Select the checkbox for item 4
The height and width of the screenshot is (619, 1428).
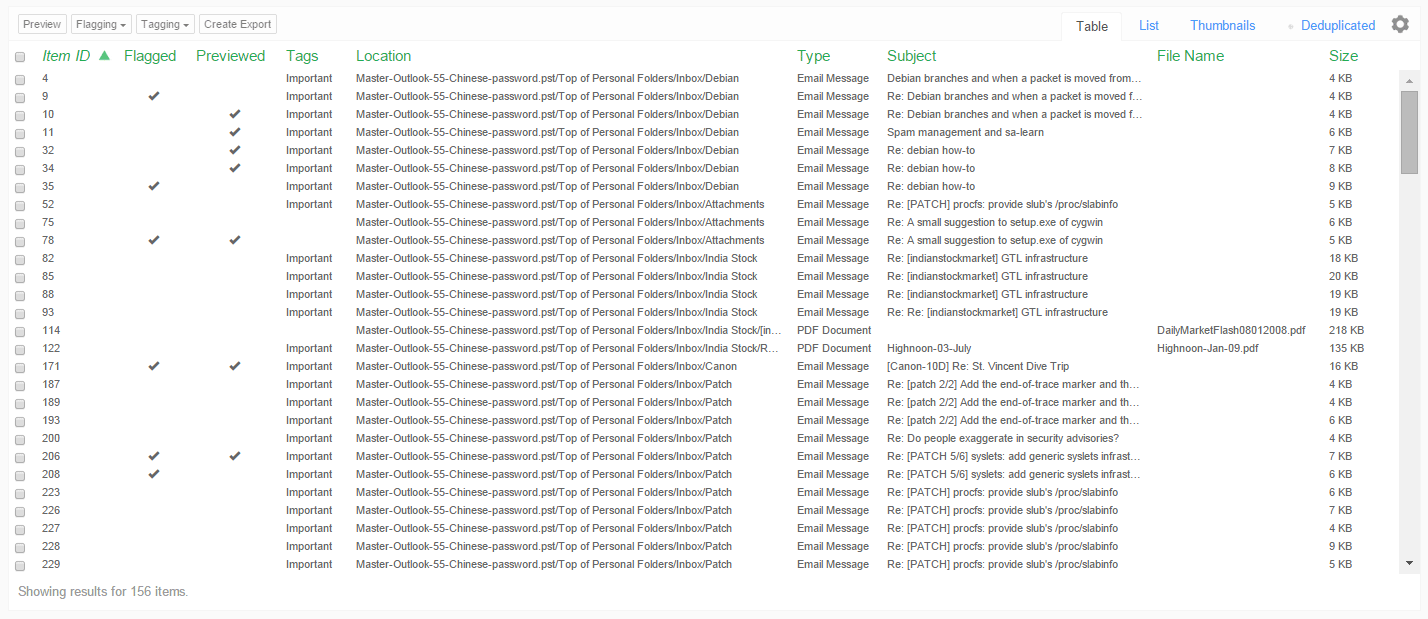(20, 79)
